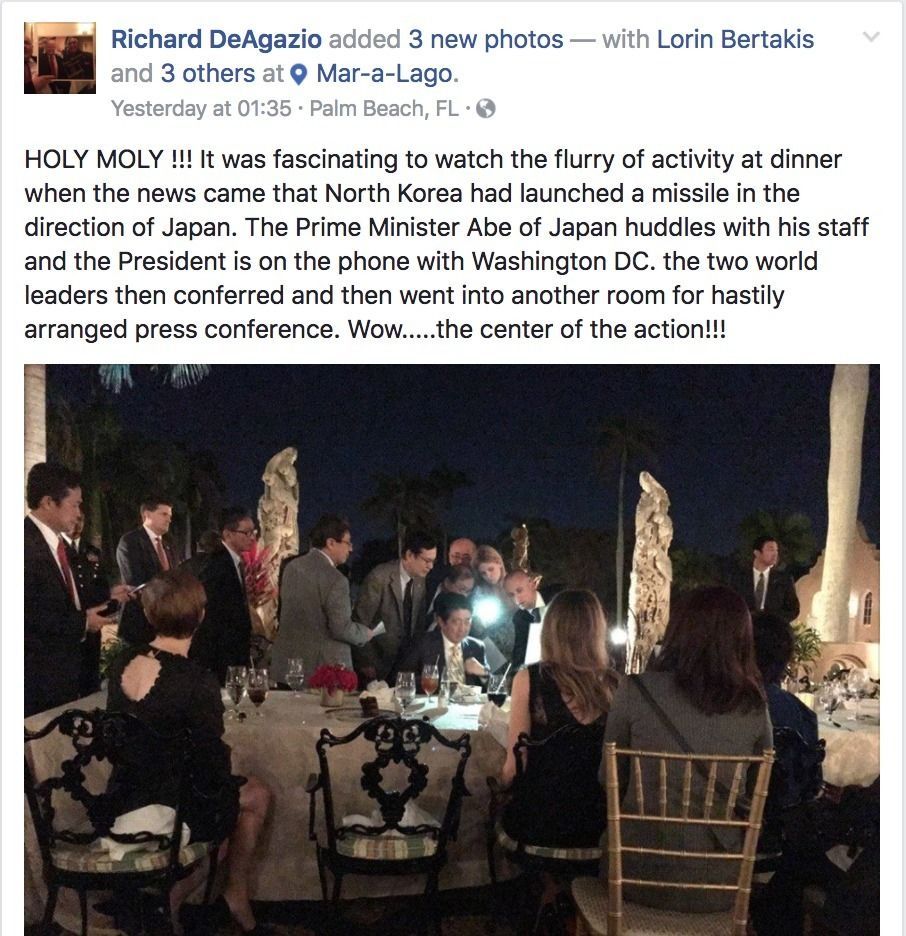Click the red flower centerpiece in the photo

point(333,679)
